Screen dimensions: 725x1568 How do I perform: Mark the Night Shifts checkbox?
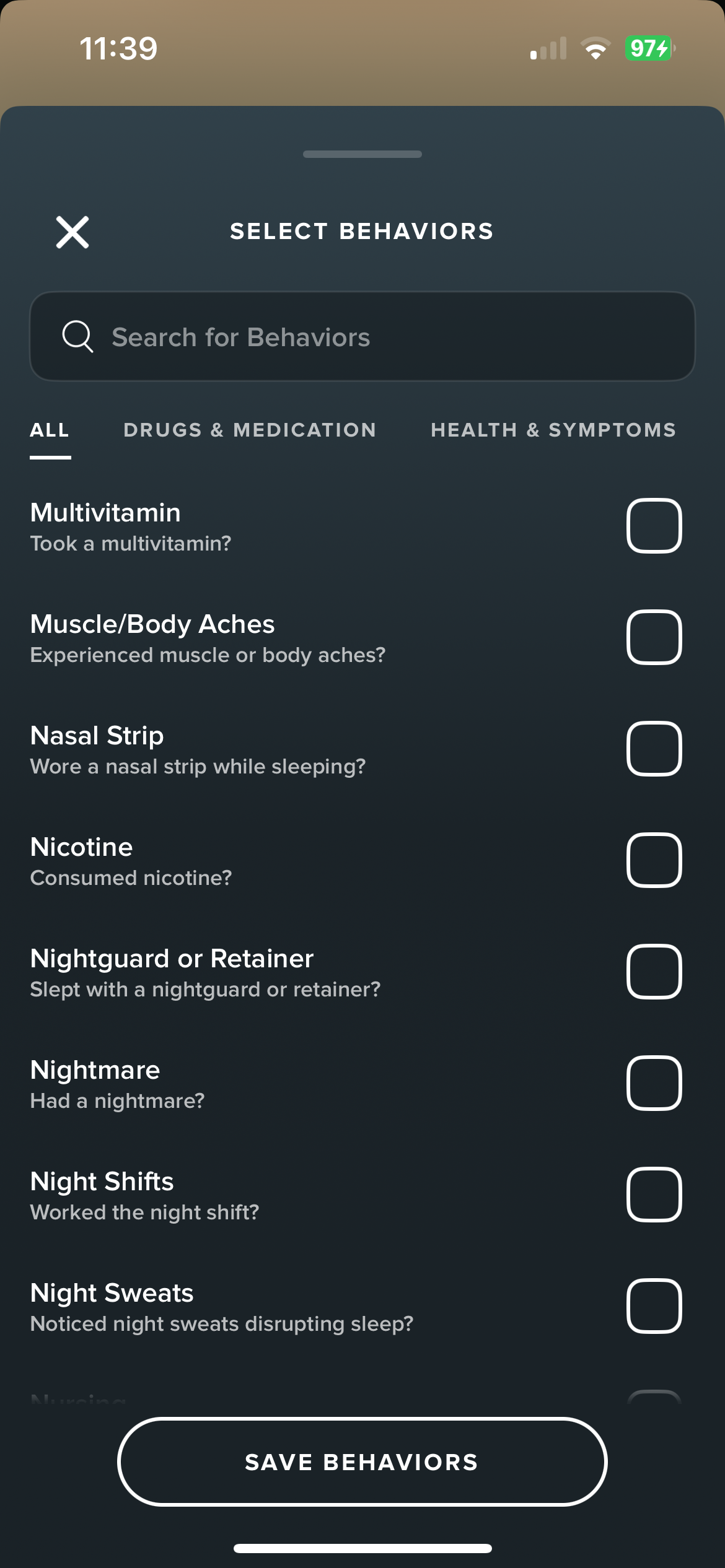coord(654,1195)
